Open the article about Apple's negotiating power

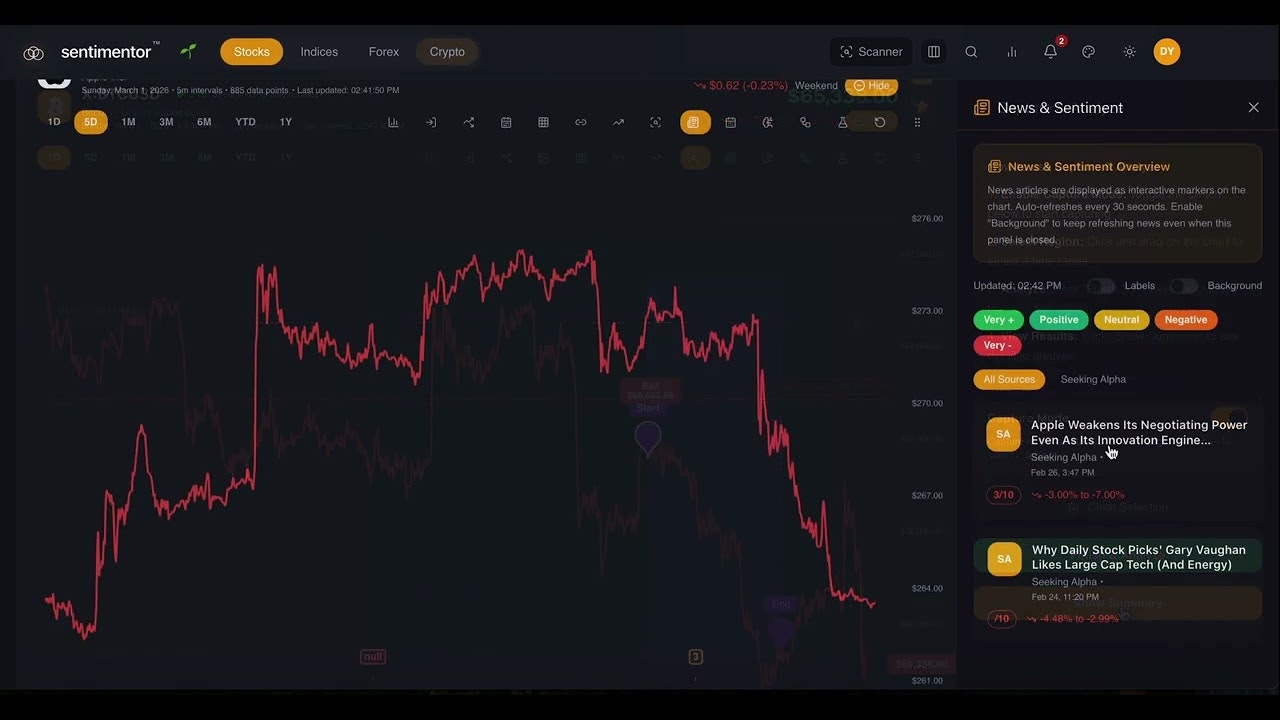pos(1138,432)
